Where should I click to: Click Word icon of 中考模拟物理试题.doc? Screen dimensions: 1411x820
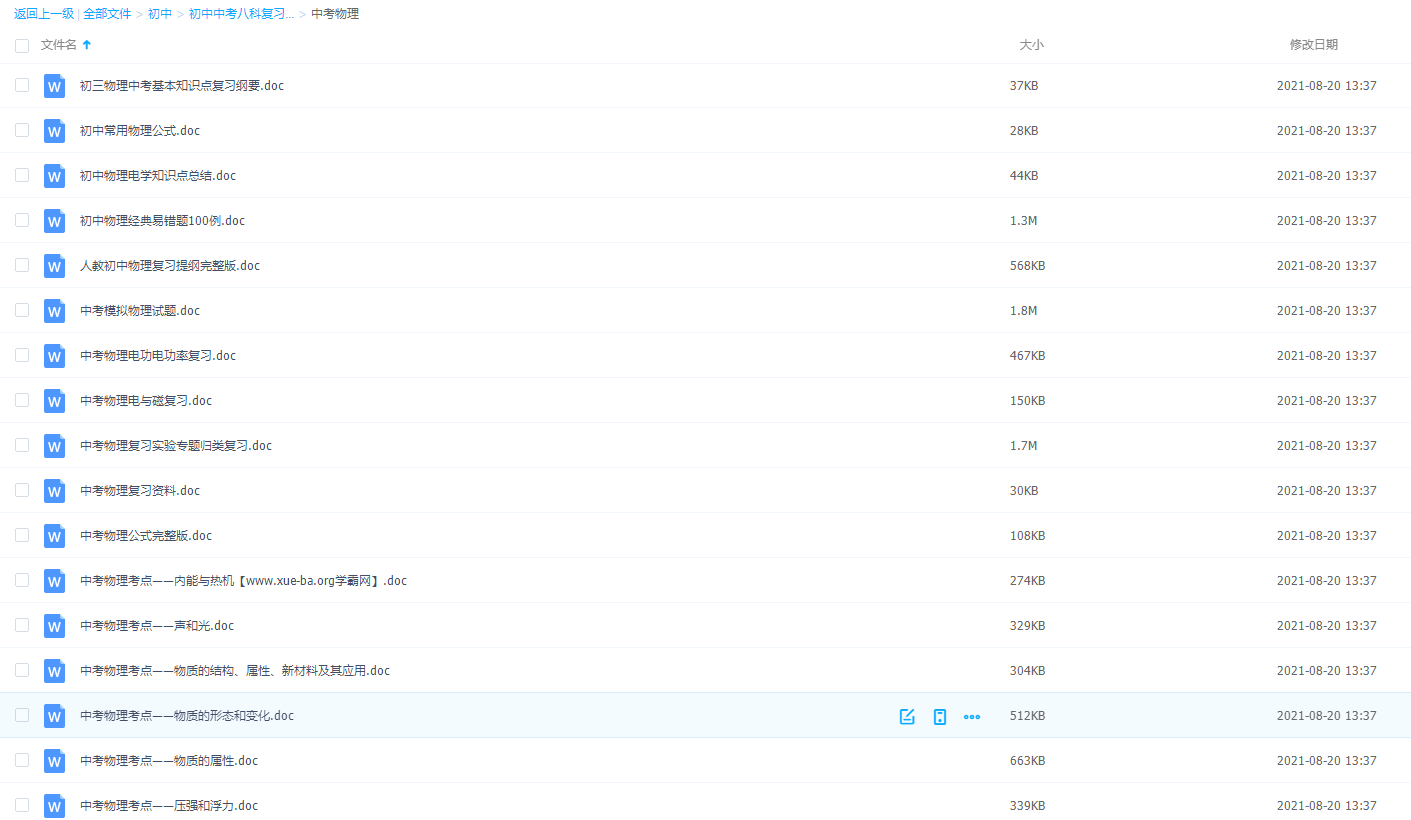tap(54, 311)
